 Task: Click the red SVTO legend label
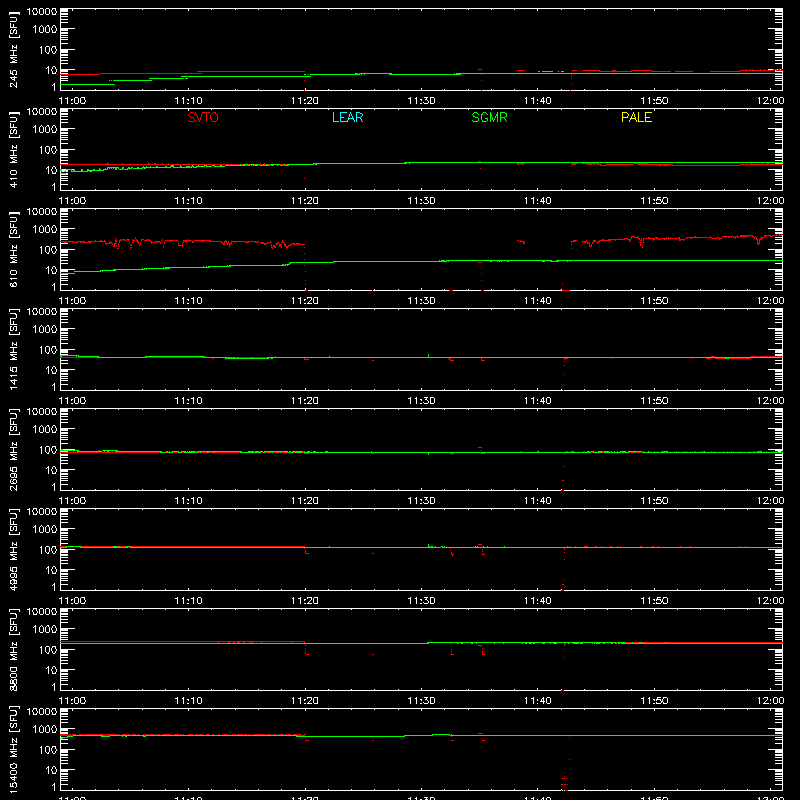pyautogui.click(x=203, y=117)
